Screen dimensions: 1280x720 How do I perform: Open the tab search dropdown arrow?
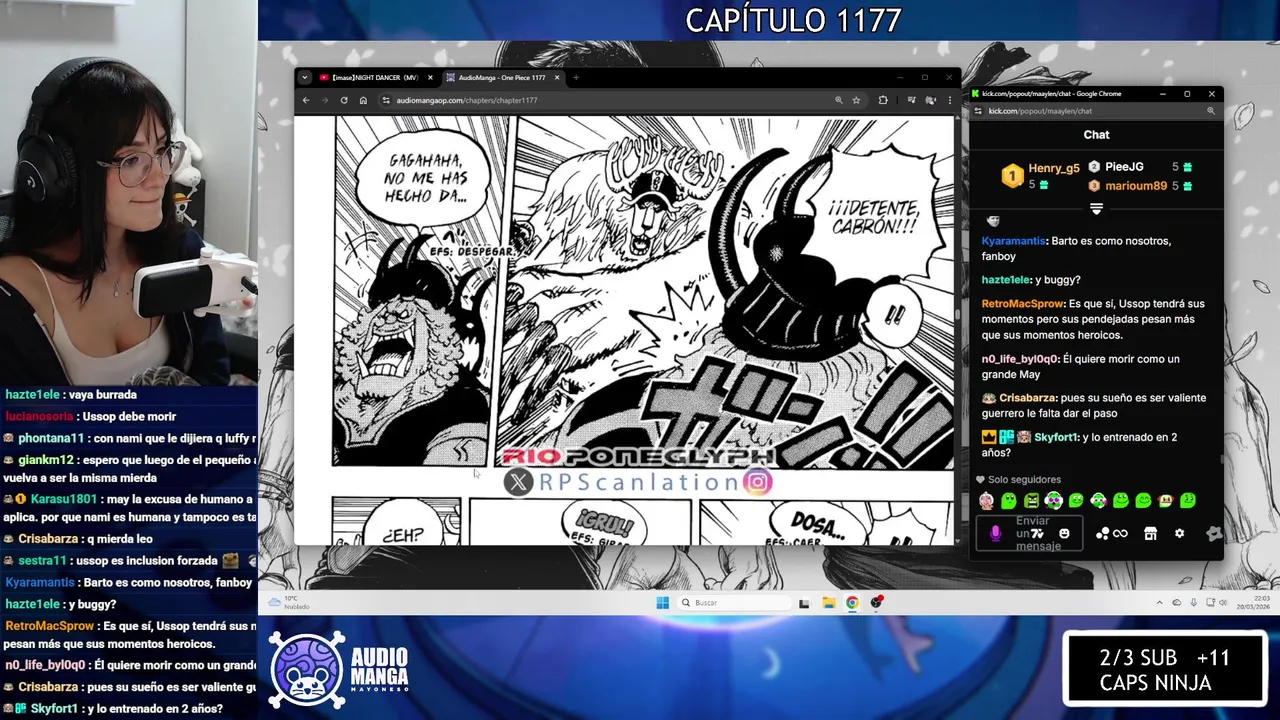[305, 77]
